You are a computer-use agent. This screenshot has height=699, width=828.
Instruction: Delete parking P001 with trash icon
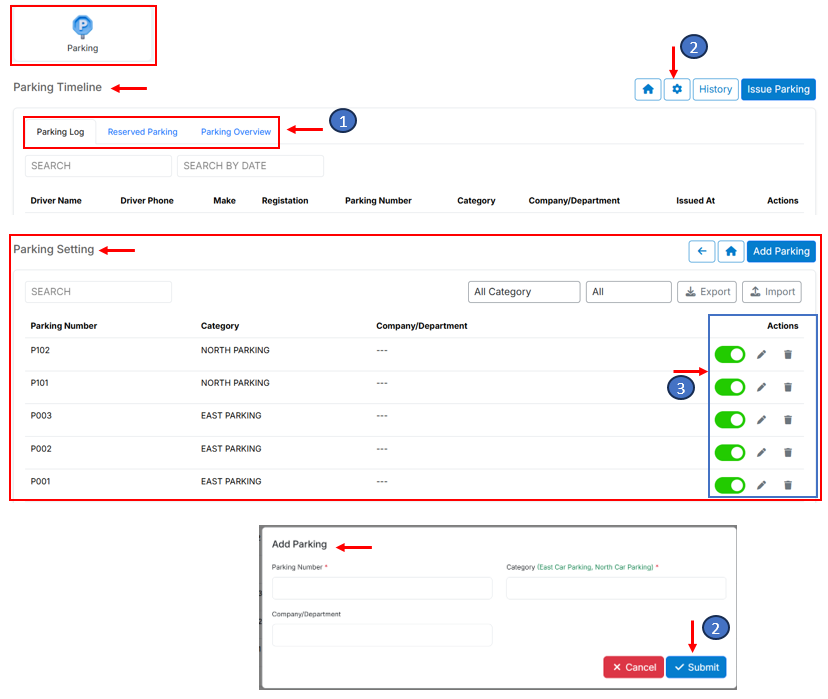pyautogui.click(x=788, y=485)
